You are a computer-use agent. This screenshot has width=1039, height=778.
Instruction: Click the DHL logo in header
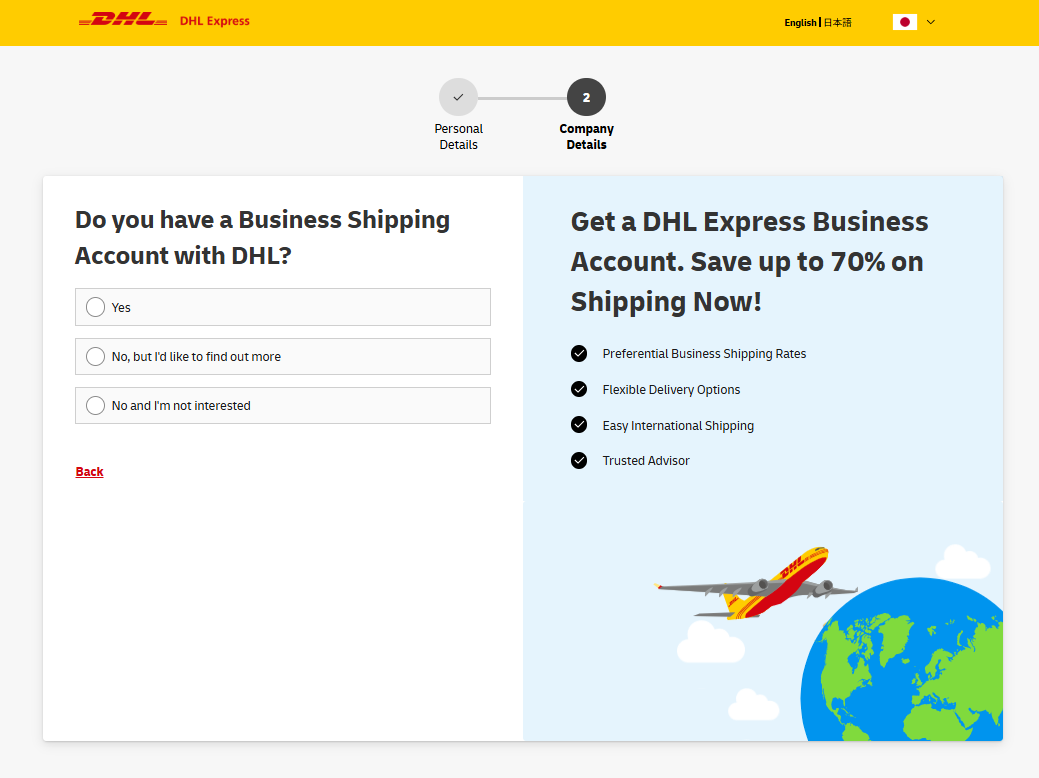[123, 20]
